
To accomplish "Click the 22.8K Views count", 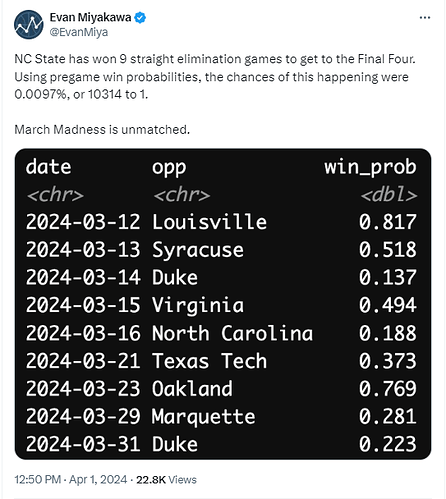I will pyautogui.click(x=166, y=480).
